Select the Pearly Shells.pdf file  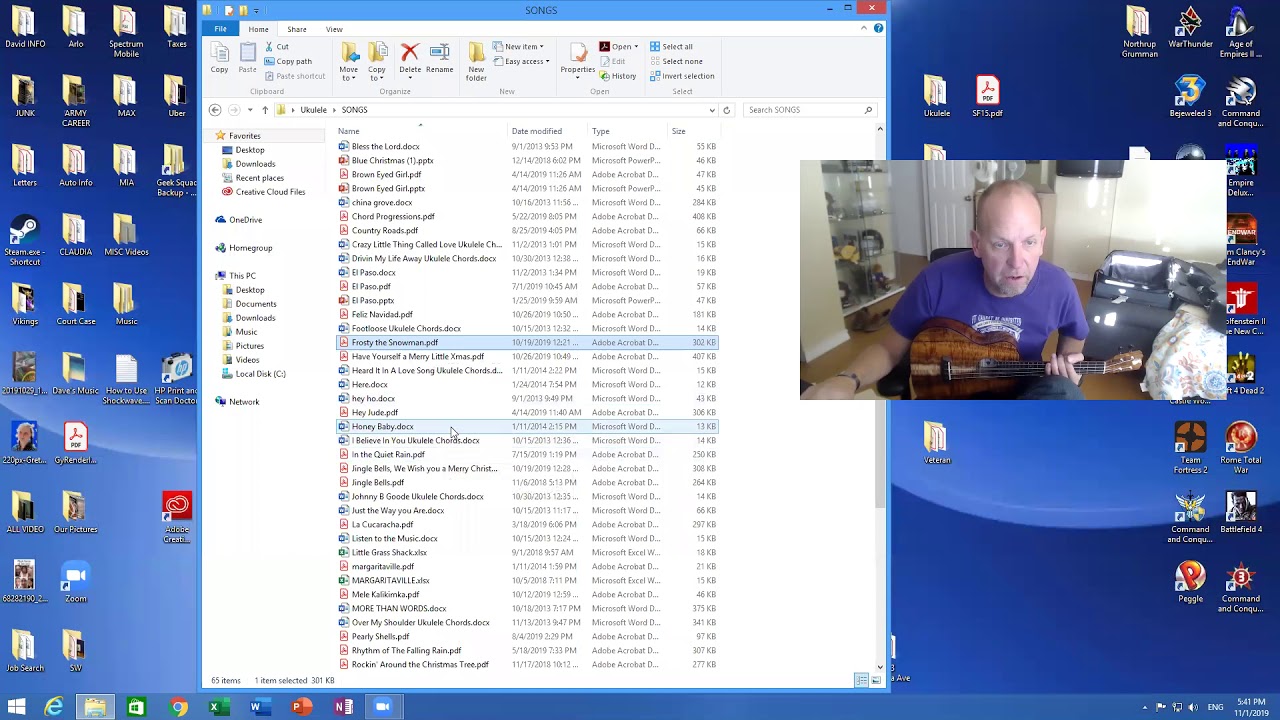click(527, 636)
